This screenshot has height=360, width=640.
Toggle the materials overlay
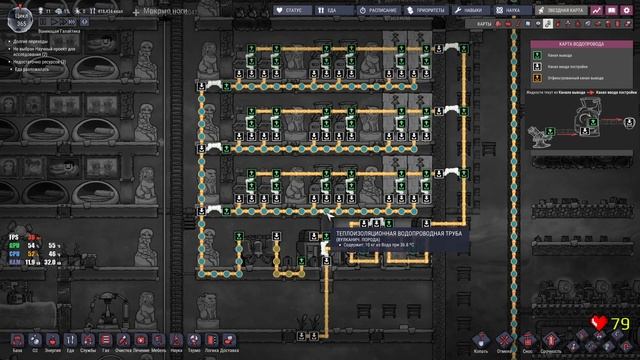[x=528, y=24]
